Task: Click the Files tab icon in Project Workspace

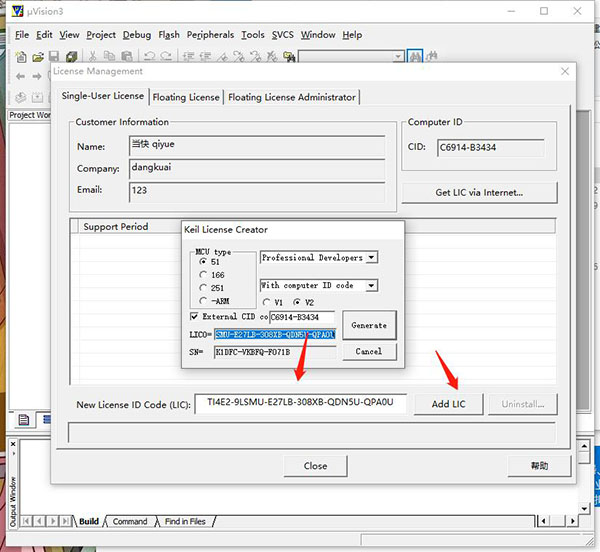Action: [x=24, y=420]
